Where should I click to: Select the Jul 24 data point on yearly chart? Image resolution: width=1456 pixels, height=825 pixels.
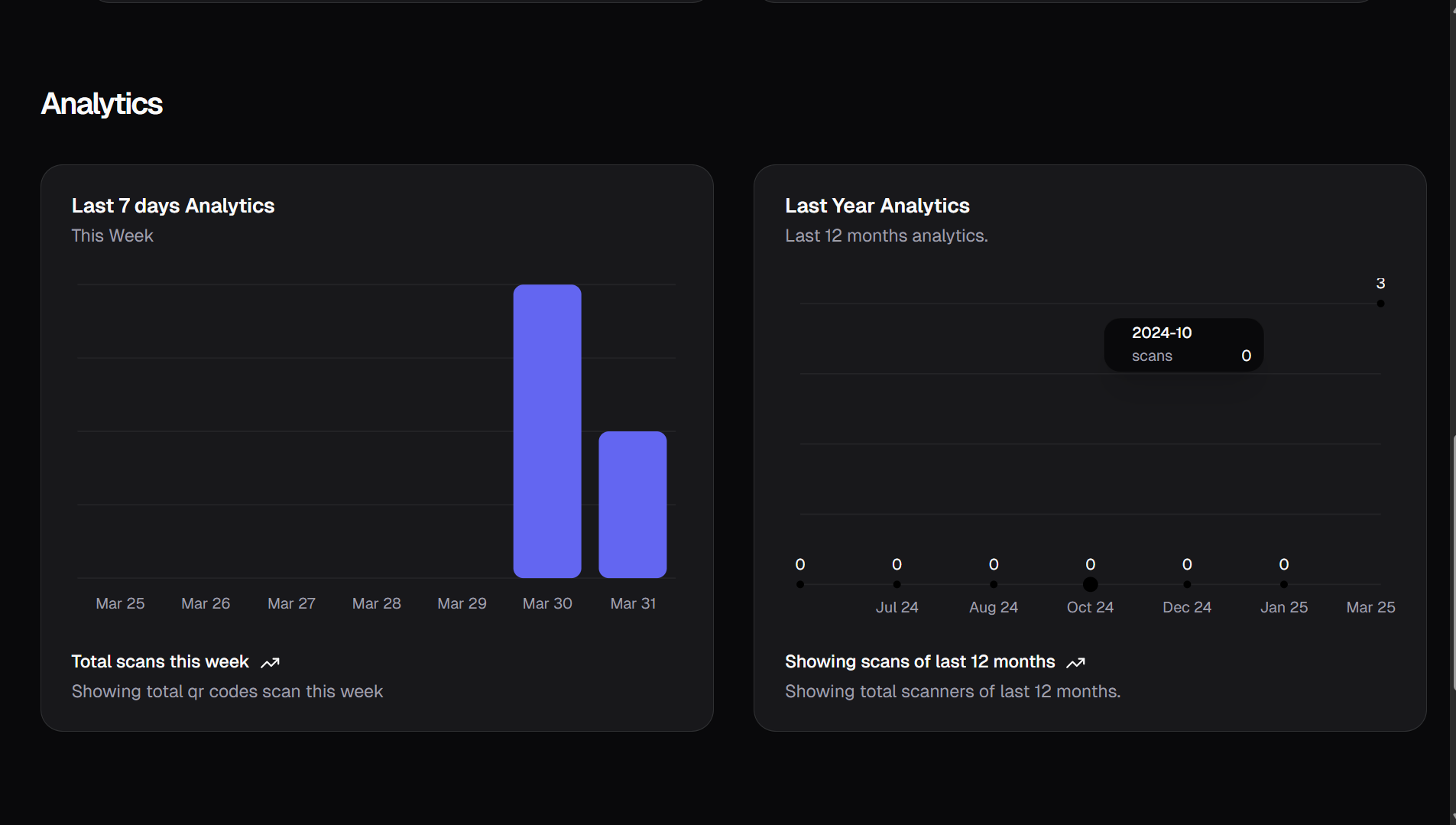897,584
